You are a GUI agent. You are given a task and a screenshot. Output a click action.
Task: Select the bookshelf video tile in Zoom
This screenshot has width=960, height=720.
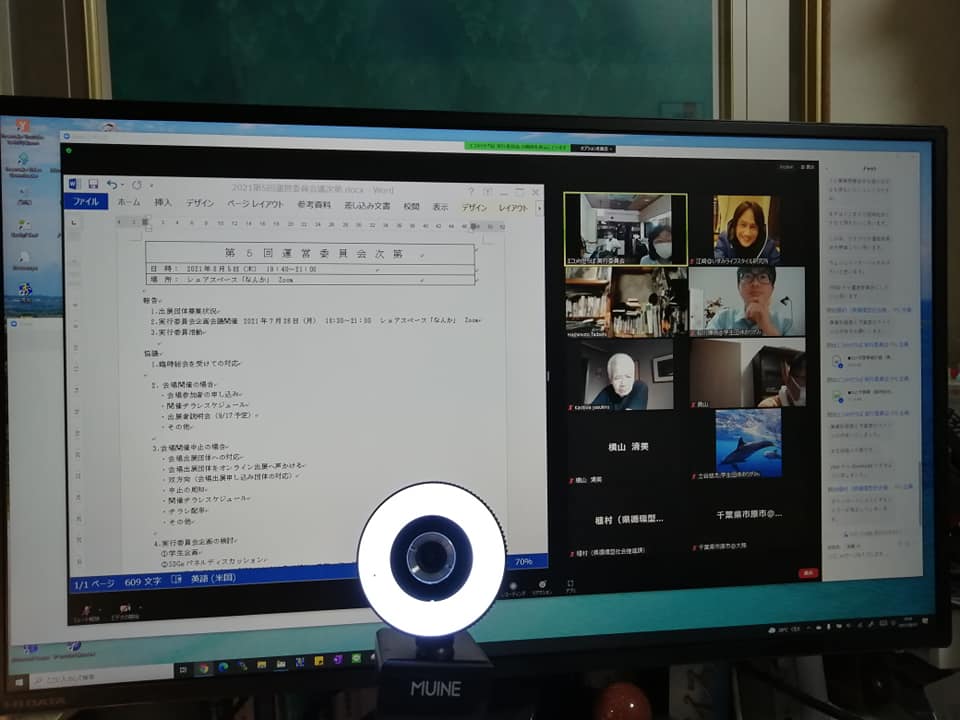coord(626,302)
